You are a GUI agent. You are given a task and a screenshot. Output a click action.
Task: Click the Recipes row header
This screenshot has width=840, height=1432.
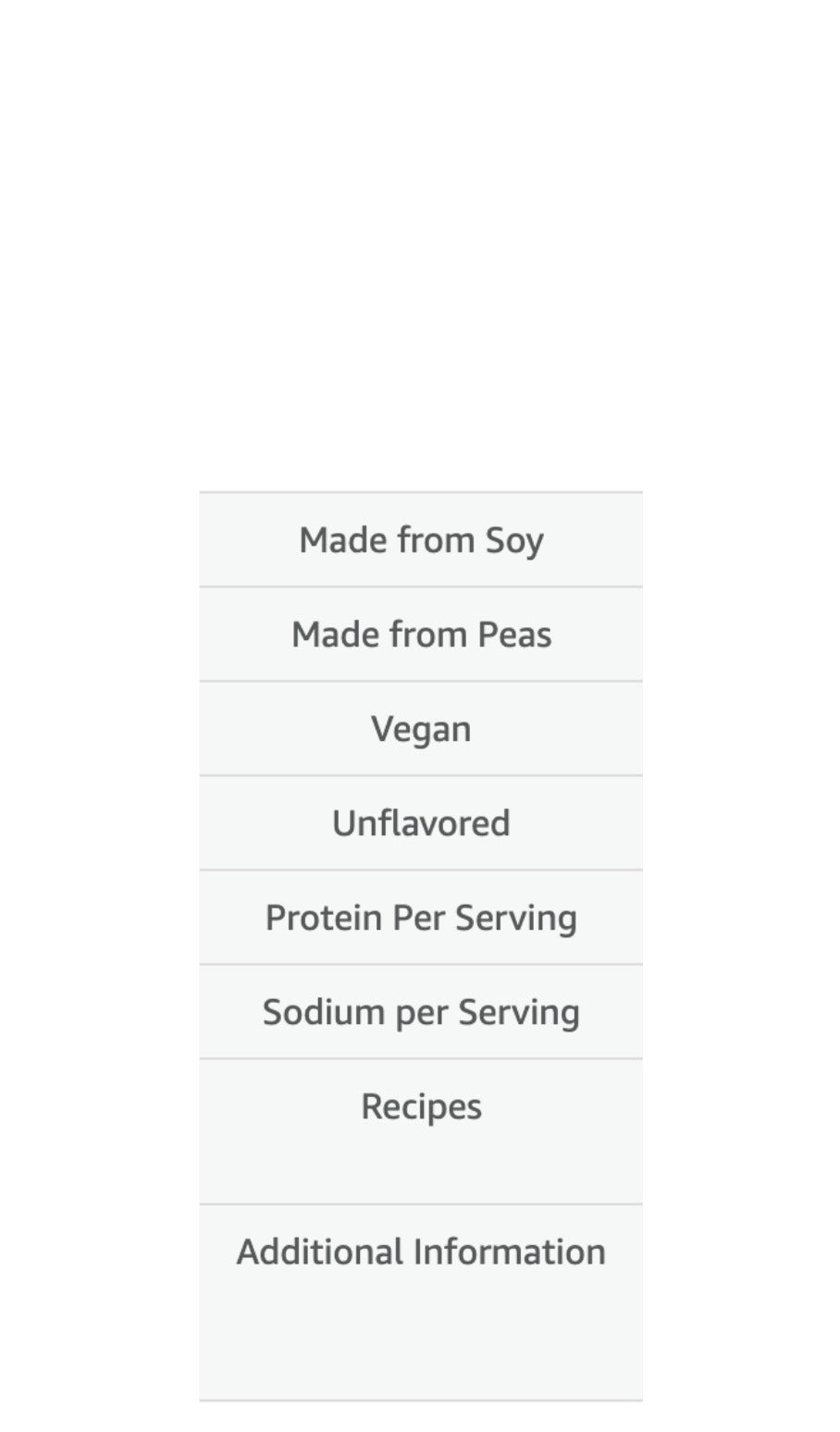tap(421, 1106)
